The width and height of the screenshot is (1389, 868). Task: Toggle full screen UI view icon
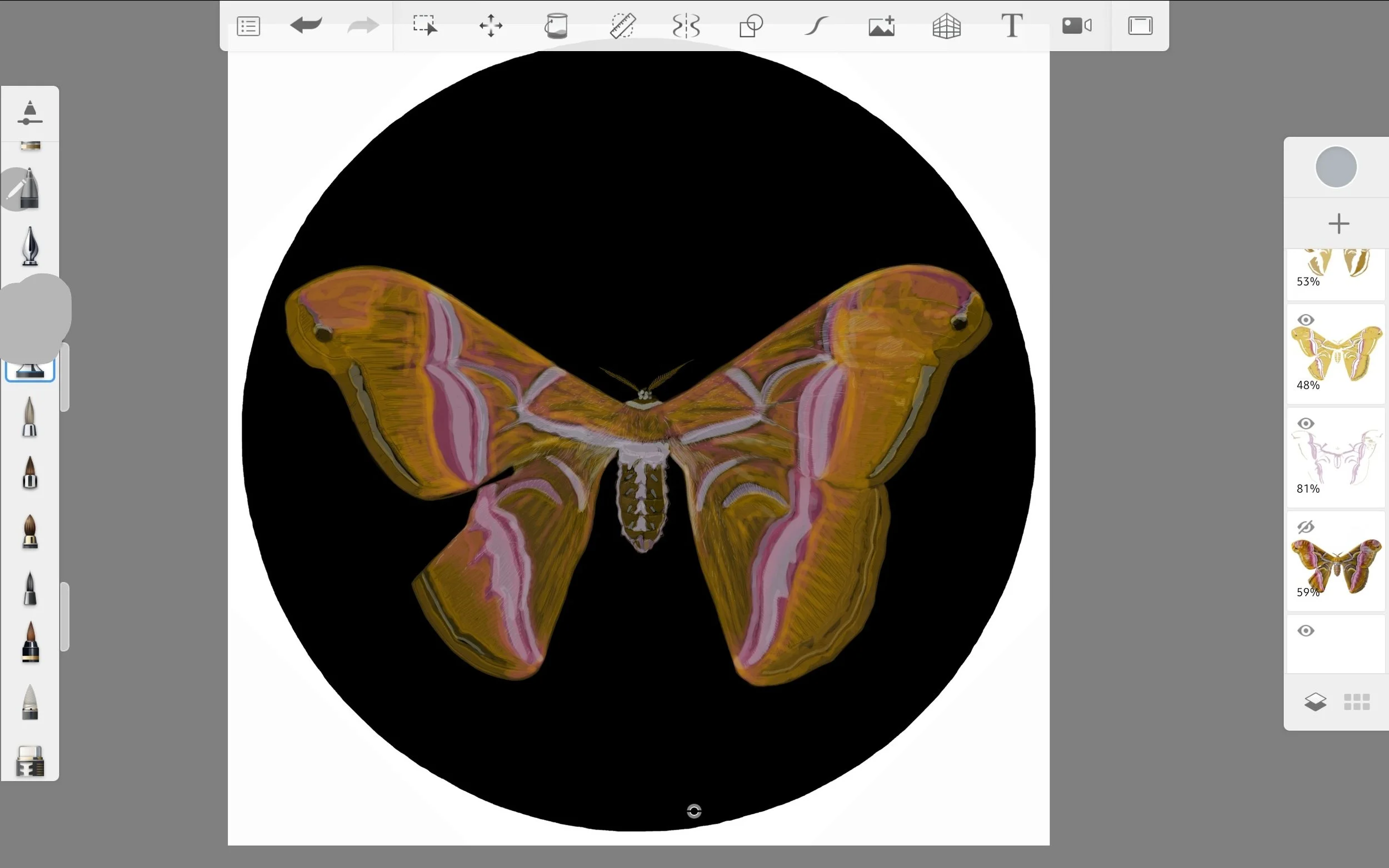[x=1141, y=26]
